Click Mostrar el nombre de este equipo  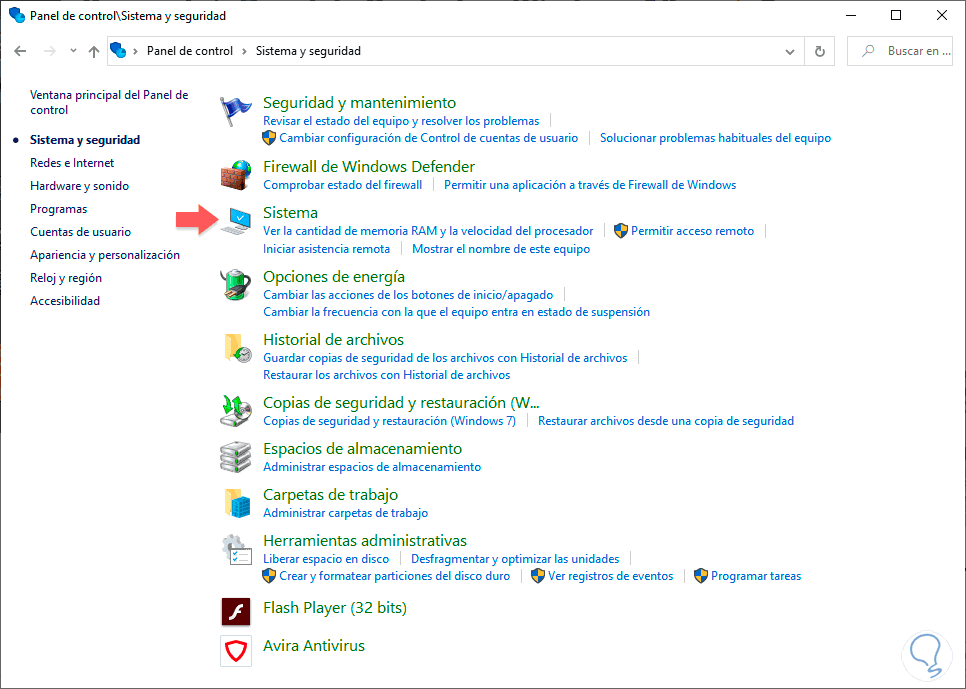pos(501,249)
